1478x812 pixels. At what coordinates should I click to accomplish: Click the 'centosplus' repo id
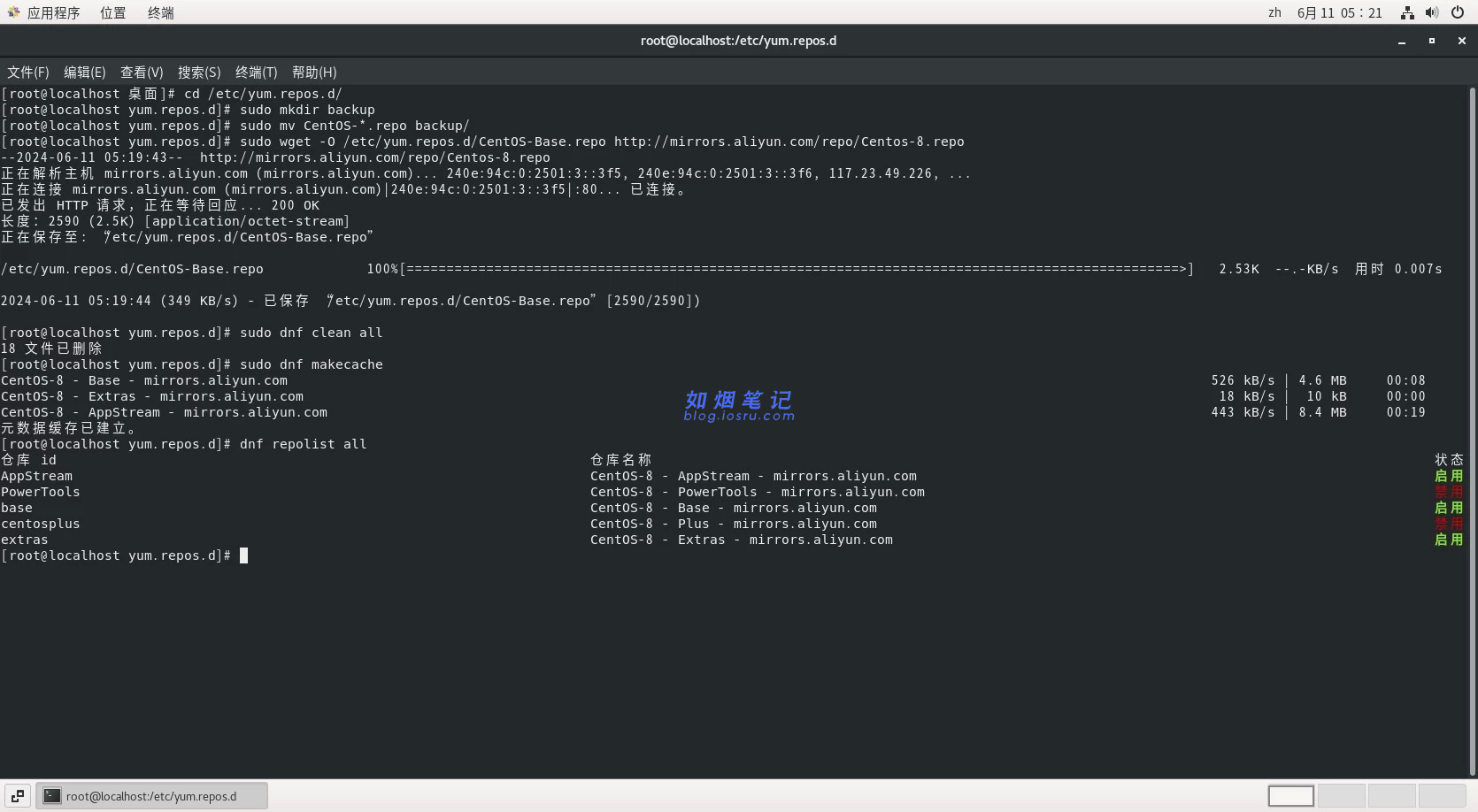coord(41,524)
